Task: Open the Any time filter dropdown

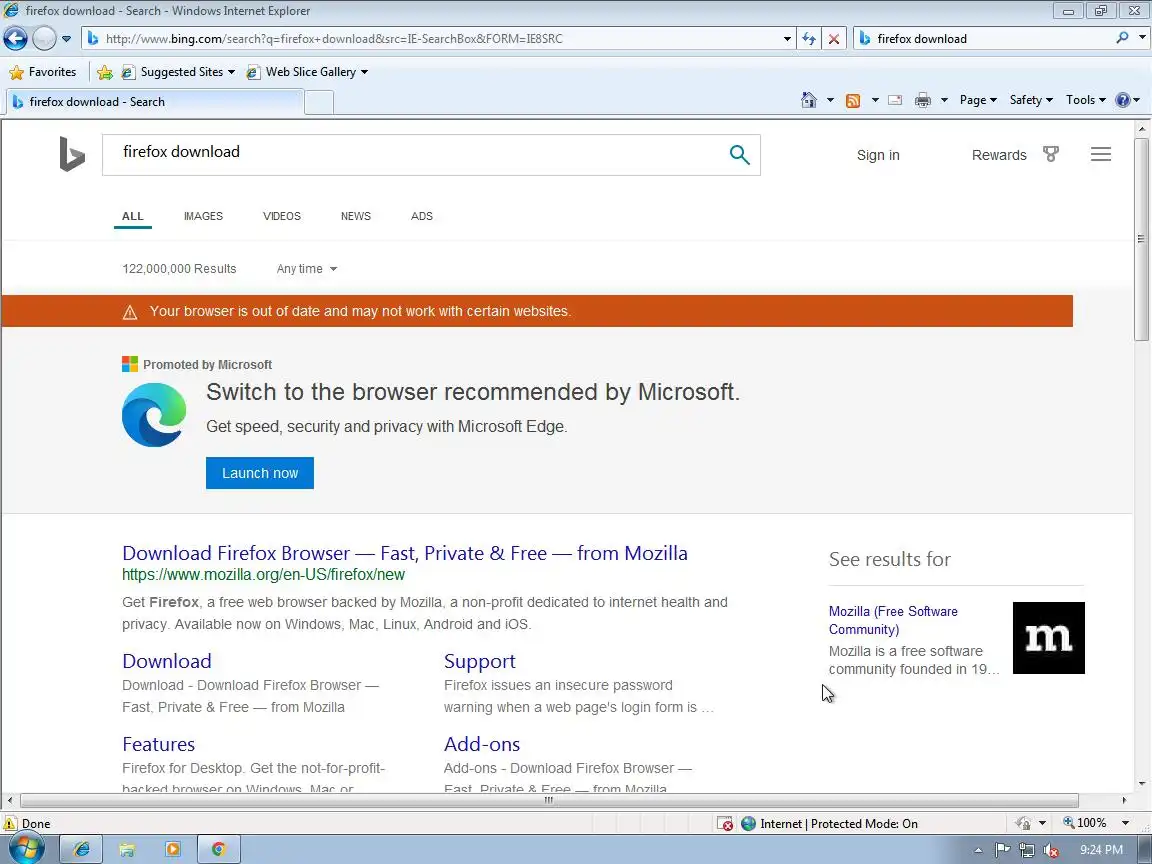Action: coord(307,269)
